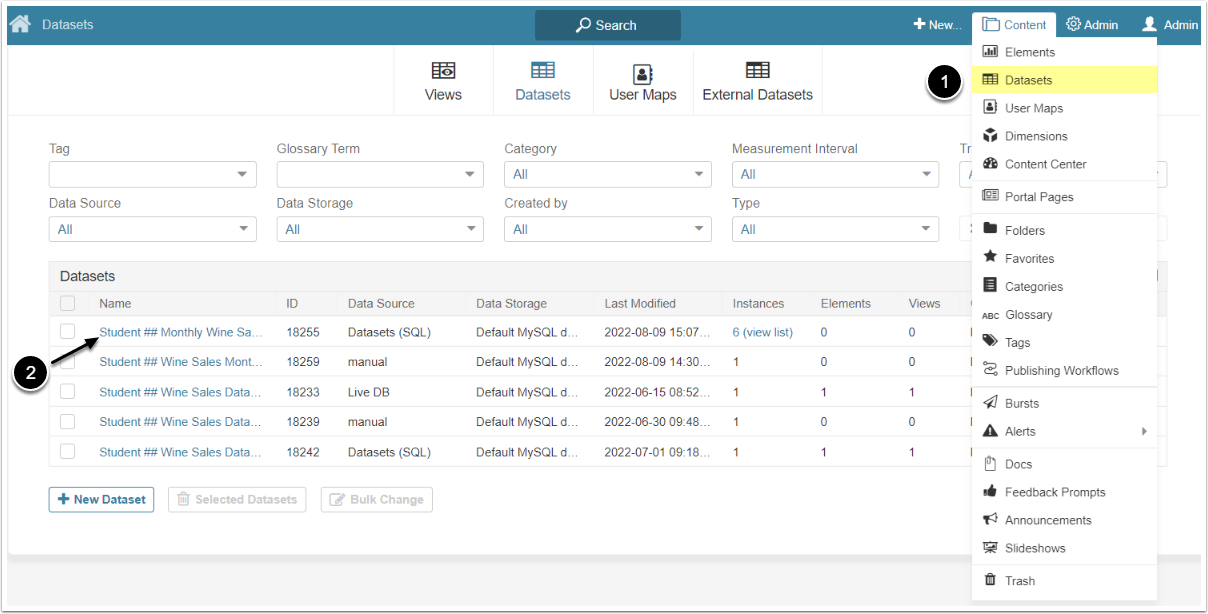The height and width of the screenshot is (614, 1208).
Task: Check the checkbox for dataset ID 18242
Action: point(67,452)
